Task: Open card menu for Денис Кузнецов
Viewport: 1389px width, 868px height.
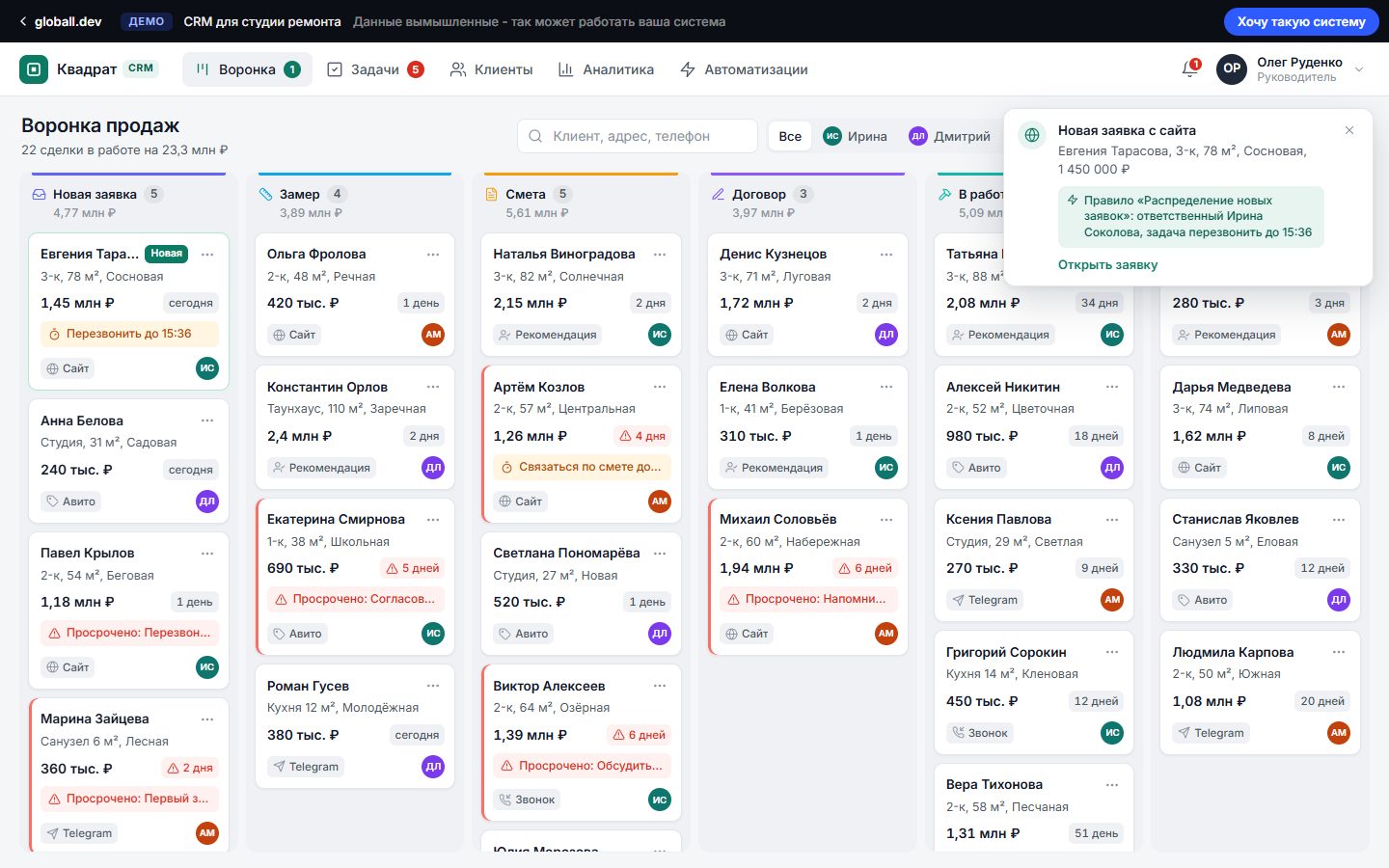Action: (x=886, y=255)
